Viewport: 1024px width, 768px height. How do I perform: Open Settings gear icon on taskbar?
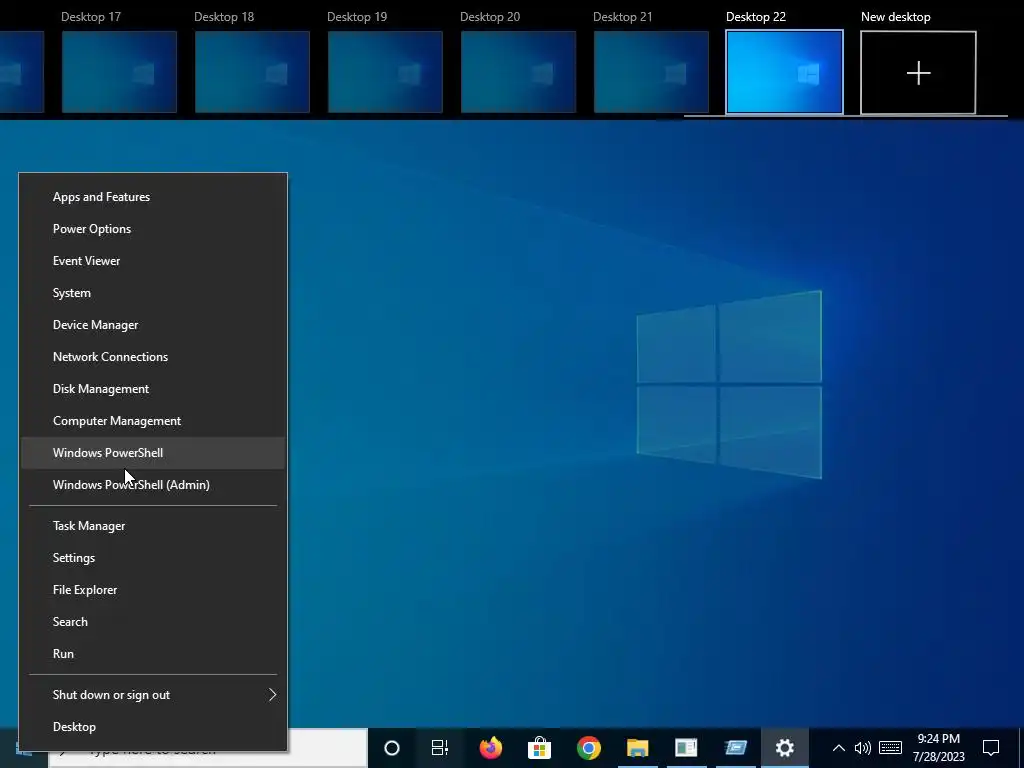[784, 748]
